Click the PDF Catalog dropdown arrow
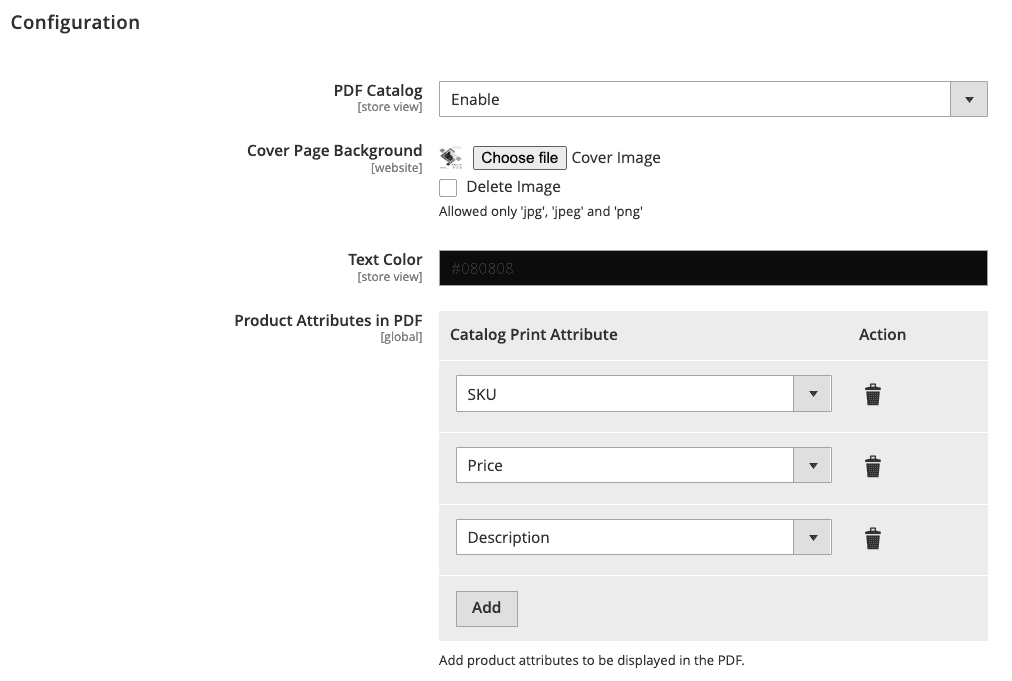The height and width of the screenshot is (681, 1012). click(x=968, y=100)
